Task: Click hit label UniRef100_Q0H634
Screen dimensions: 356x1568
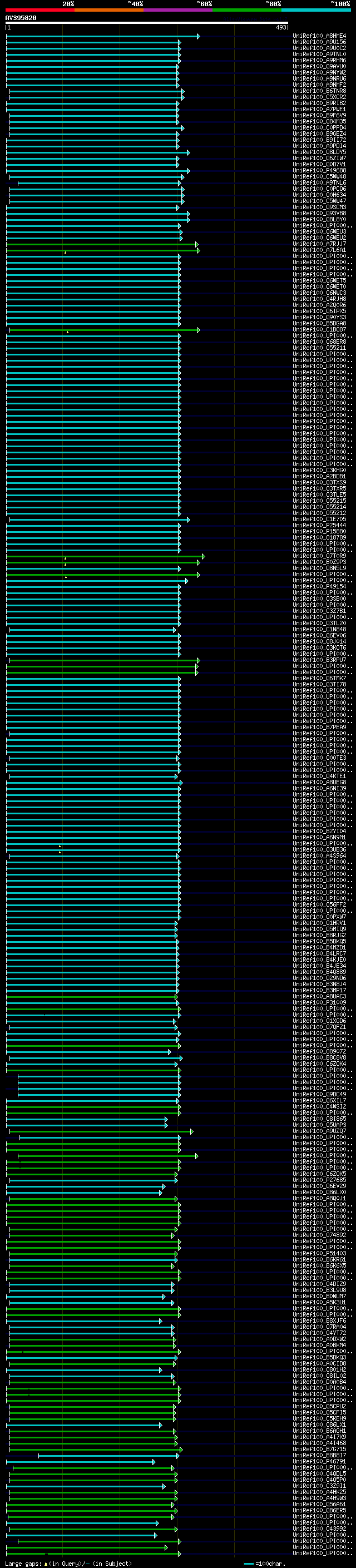Action: click(319, 195)
